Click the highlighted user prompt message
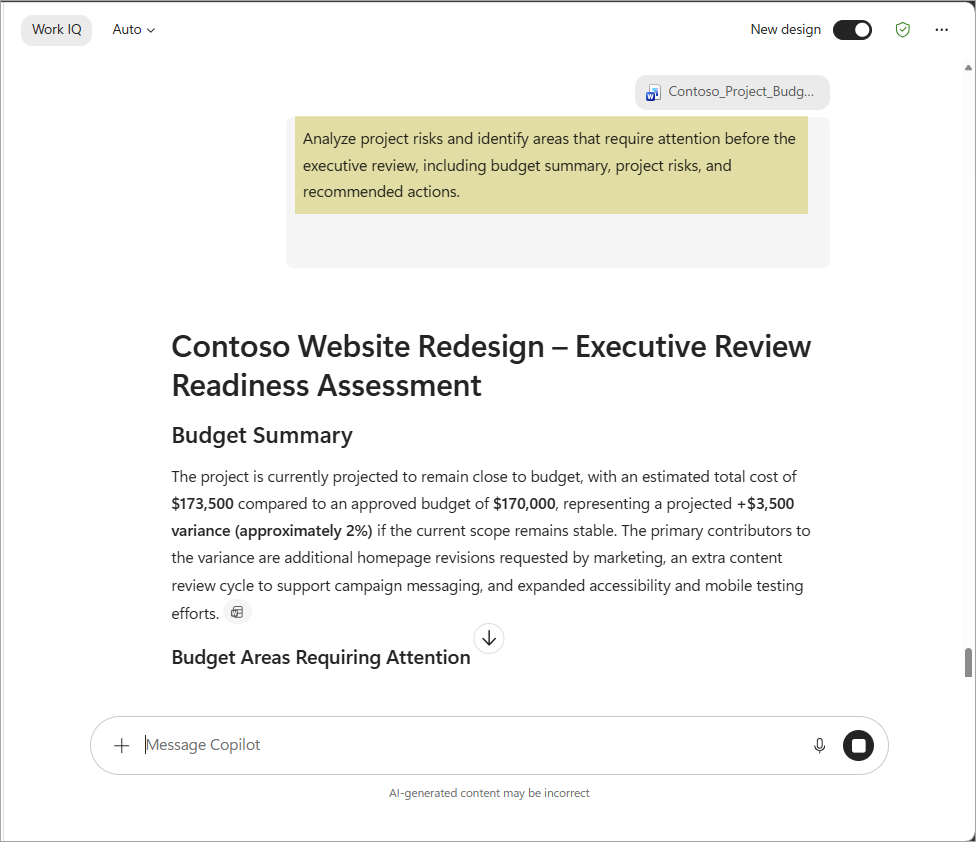This screenshot has height=842, width=976. (551, 165)
